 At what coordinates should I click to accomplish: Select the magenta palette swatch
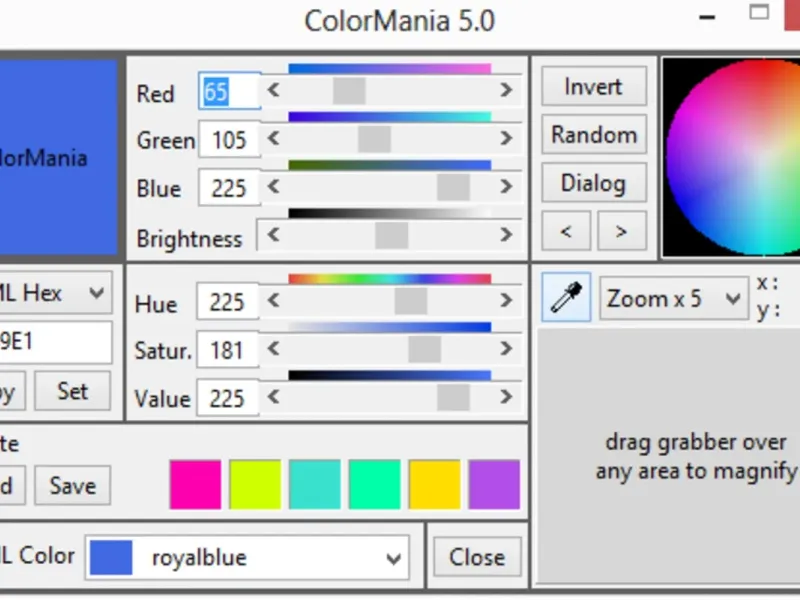[195, 485]
